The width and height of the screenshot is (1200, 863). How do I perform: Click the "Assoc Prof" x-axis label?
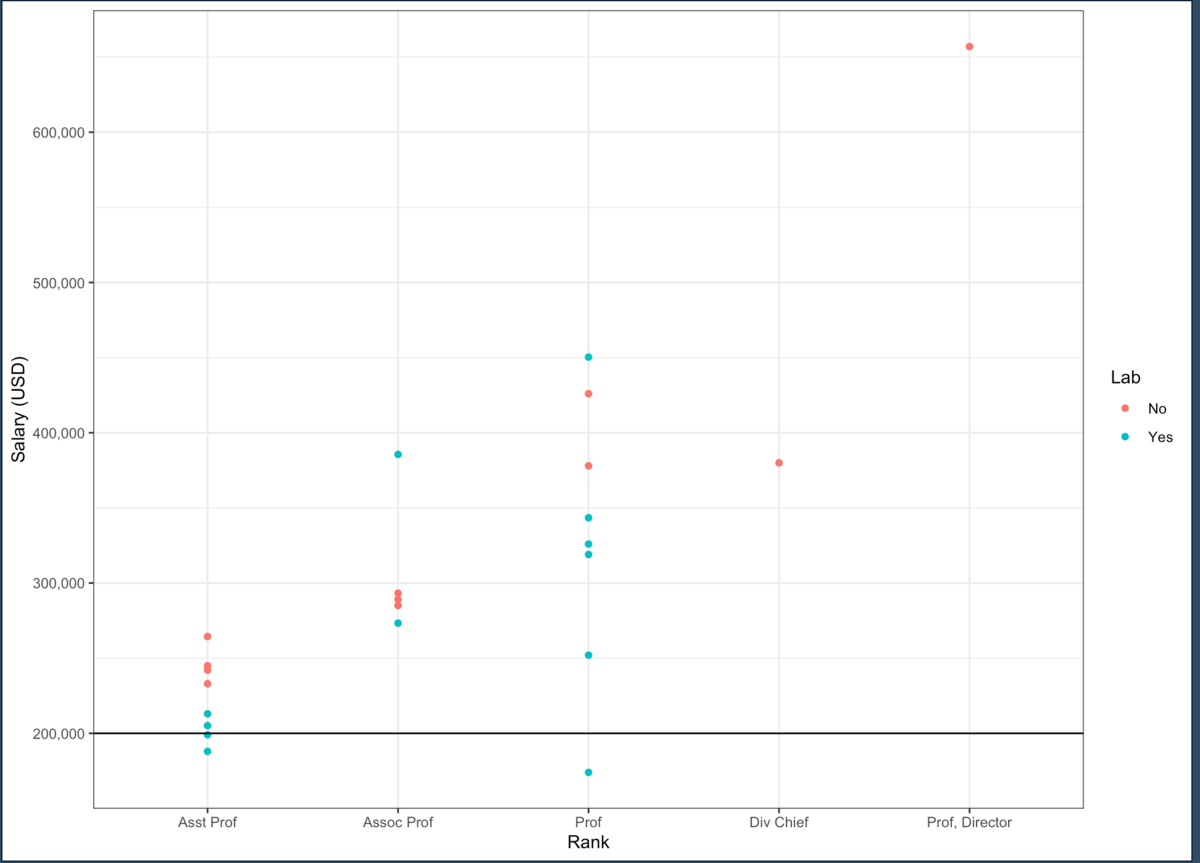click(398, 822)
